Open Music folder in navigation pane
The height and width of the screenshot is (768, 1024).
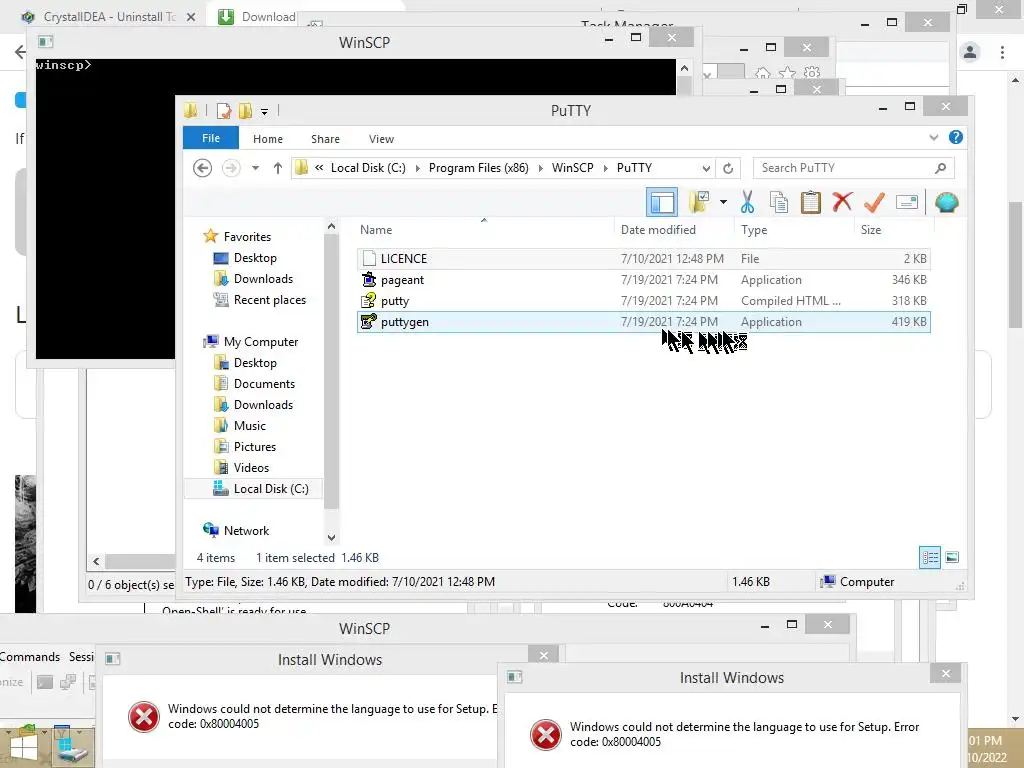(x=249, y=425)
